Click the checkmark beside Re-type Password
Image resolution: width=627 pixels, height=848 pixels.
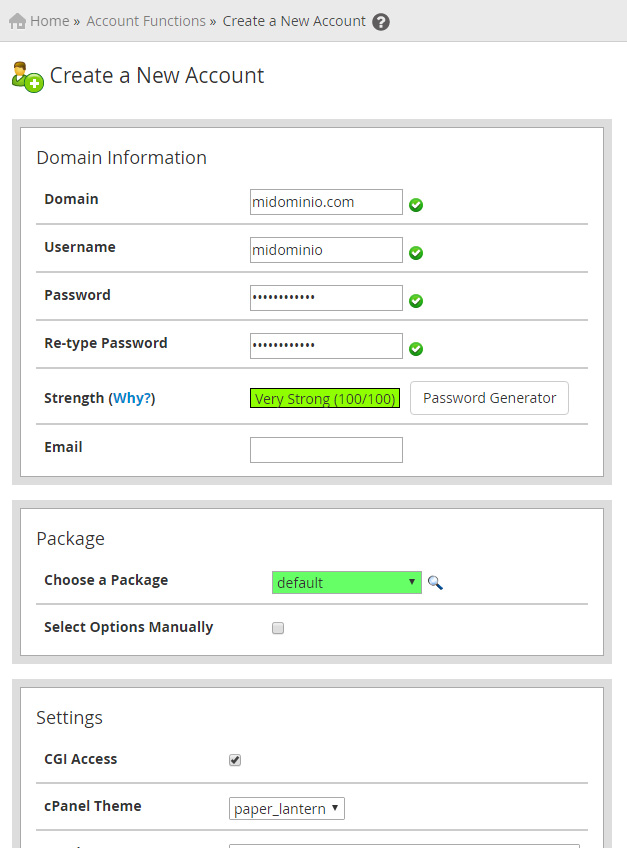point(416,348)
